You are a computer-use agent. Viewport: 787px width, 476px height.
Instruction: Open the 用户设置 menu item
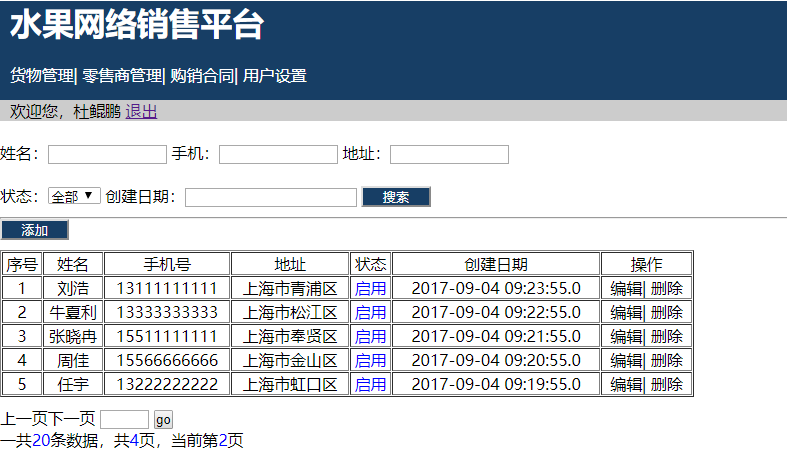tap(275, 76)
